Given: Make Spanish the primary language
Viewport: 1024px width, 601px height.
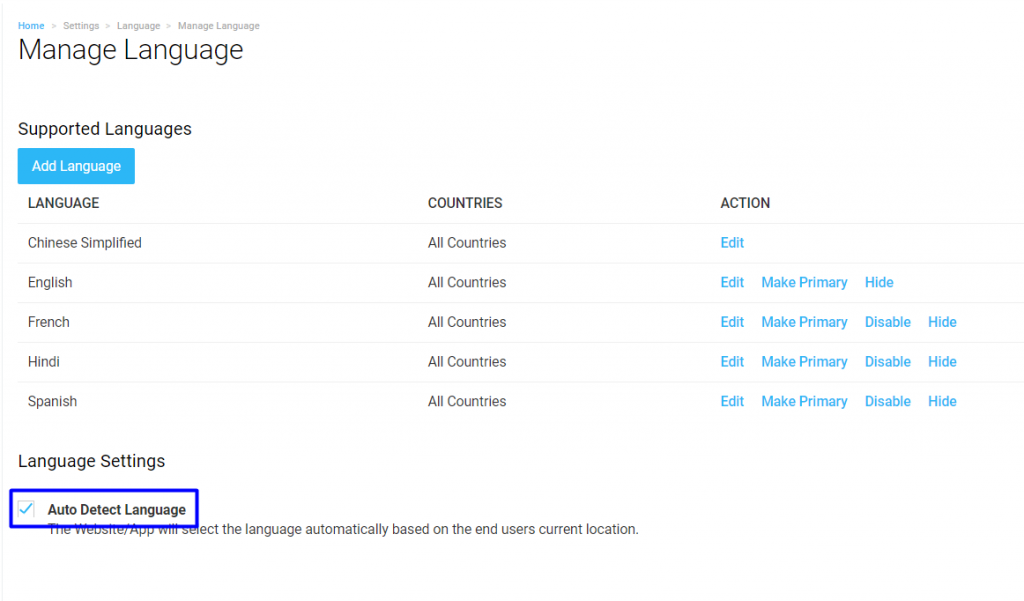Looking at the screenshot, I should [x=804, y=400].
